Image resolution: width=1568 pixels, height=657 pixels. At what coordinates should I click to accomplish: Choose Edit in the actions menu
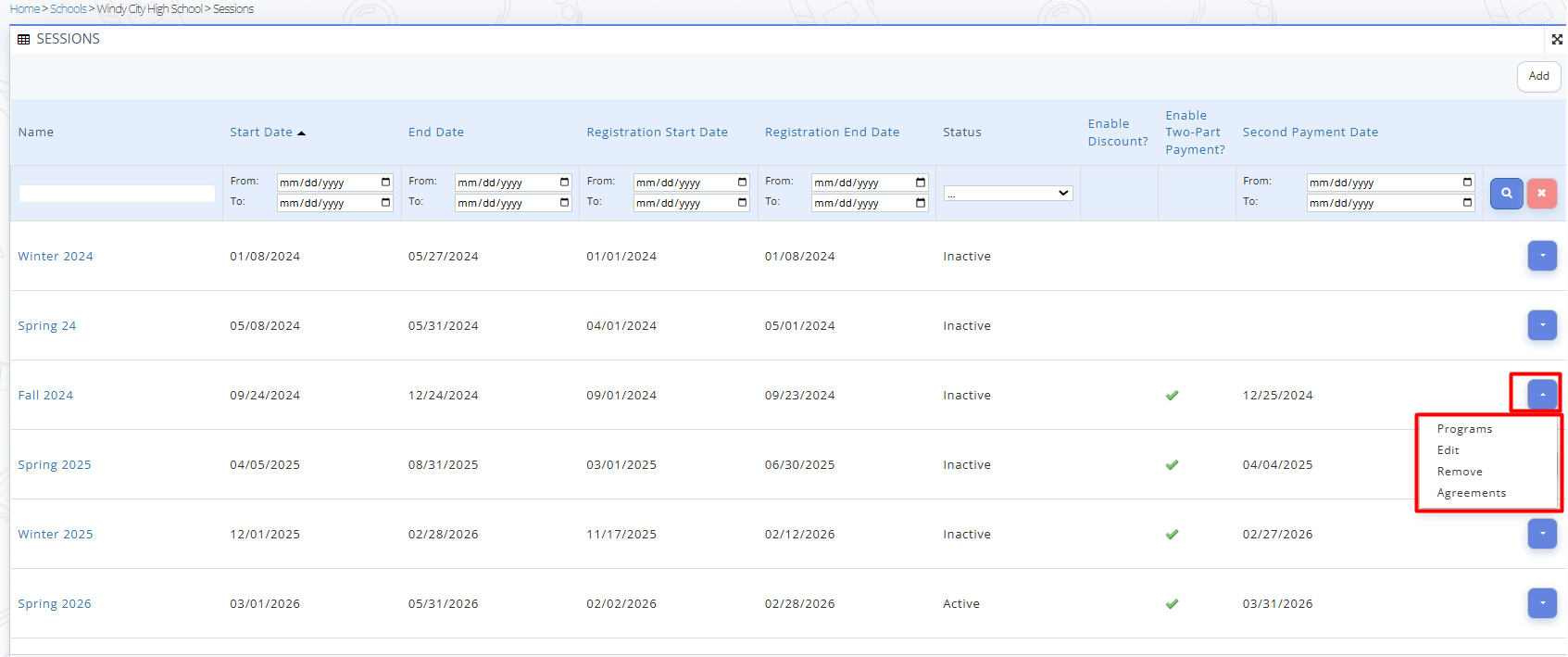click(1448, 450)
